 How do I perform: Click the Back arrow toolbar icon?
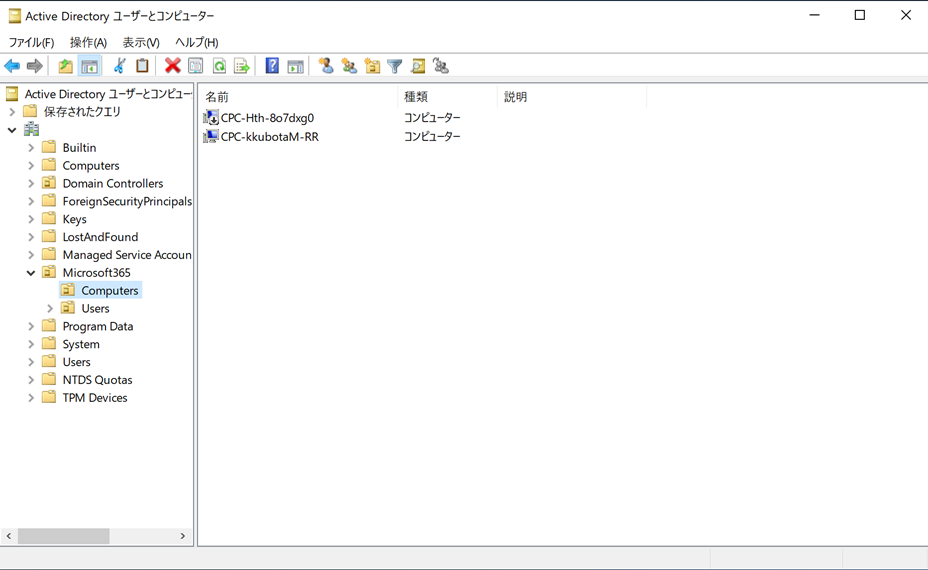(x=12, y=66)
